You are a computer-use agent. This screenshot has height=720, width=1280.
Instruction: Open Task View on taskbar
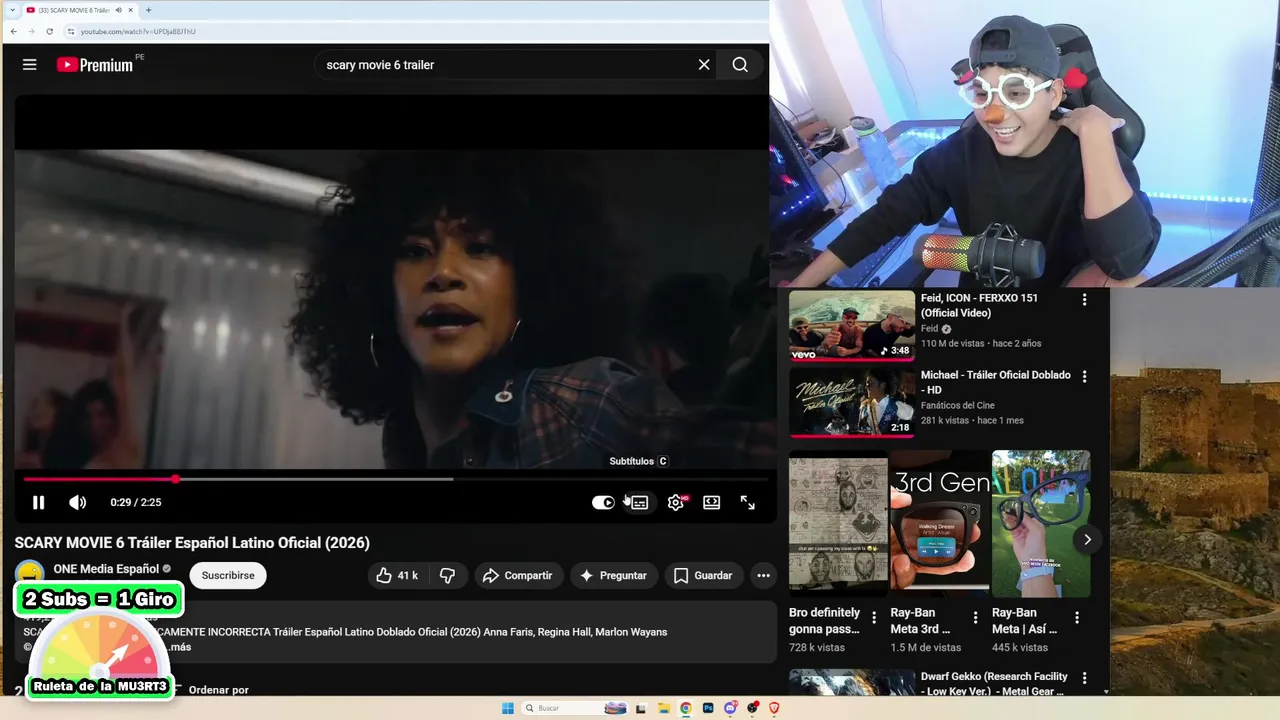tap(641, 708)
